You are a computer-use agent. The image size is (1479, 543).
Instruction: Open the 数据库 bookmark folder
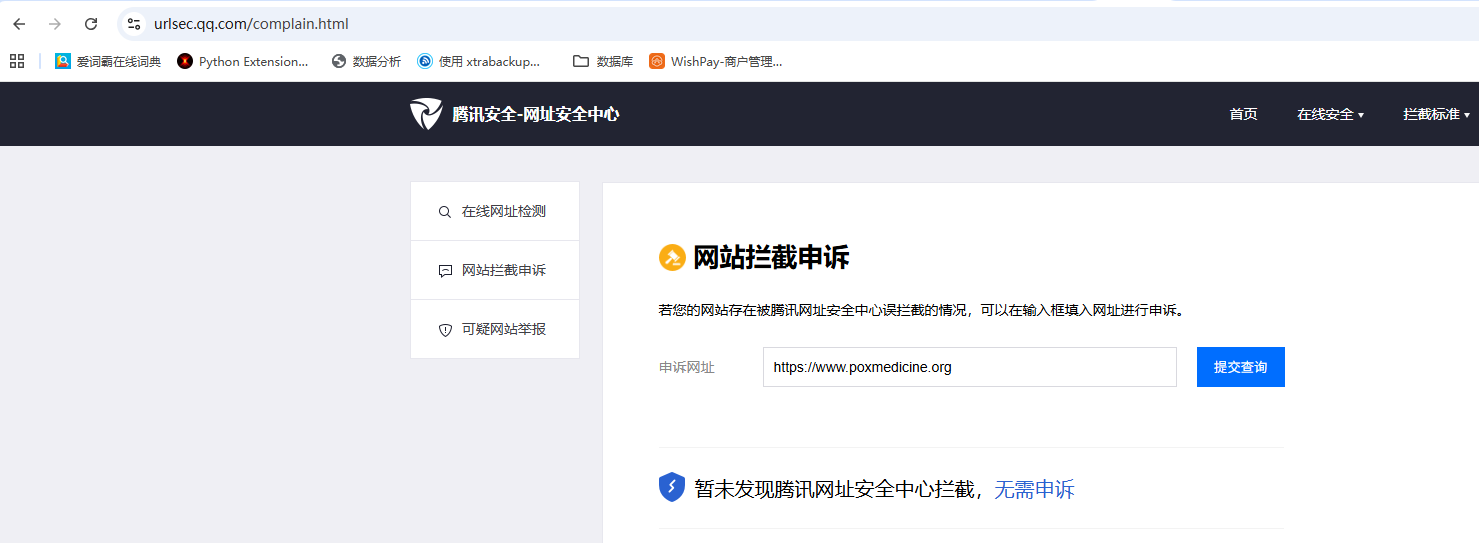point(603,61)
